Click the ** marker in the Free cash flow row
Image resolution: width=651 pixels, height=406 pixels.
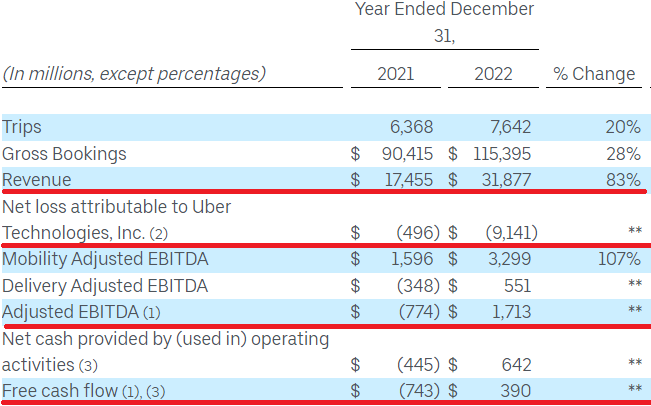[x=635, y=389]
